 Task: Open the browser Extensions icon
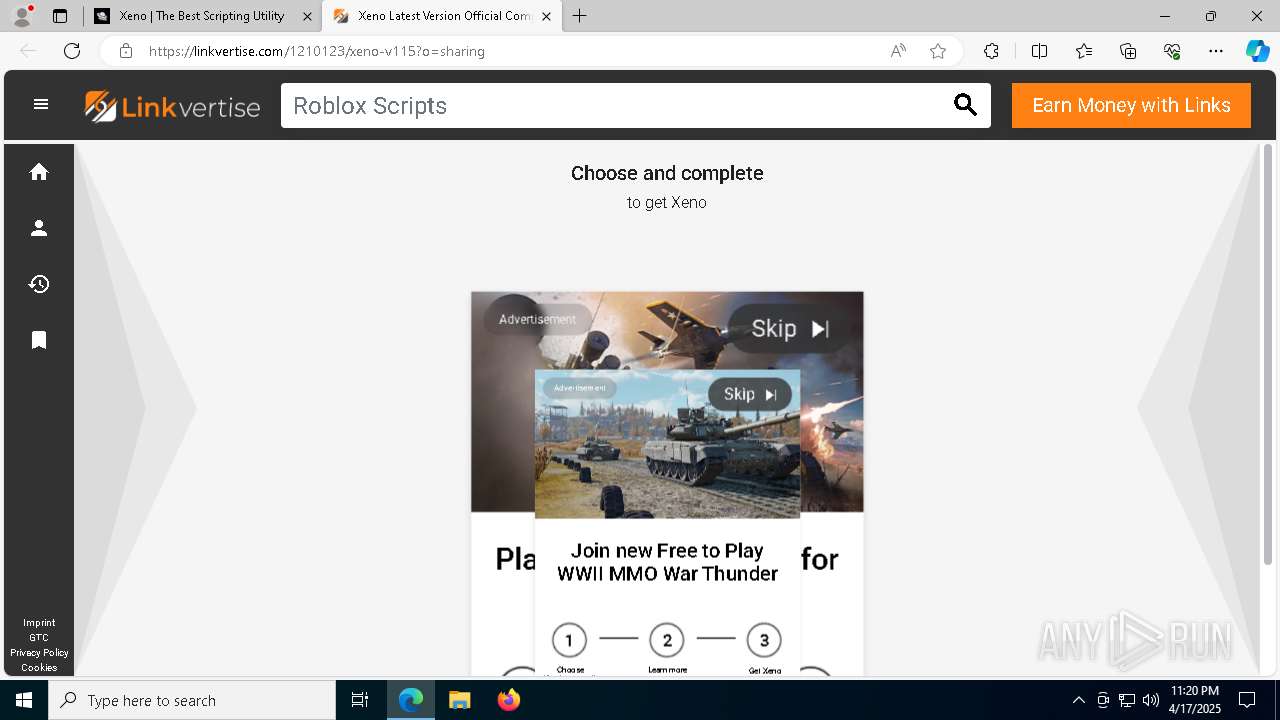tap(991, 51)
